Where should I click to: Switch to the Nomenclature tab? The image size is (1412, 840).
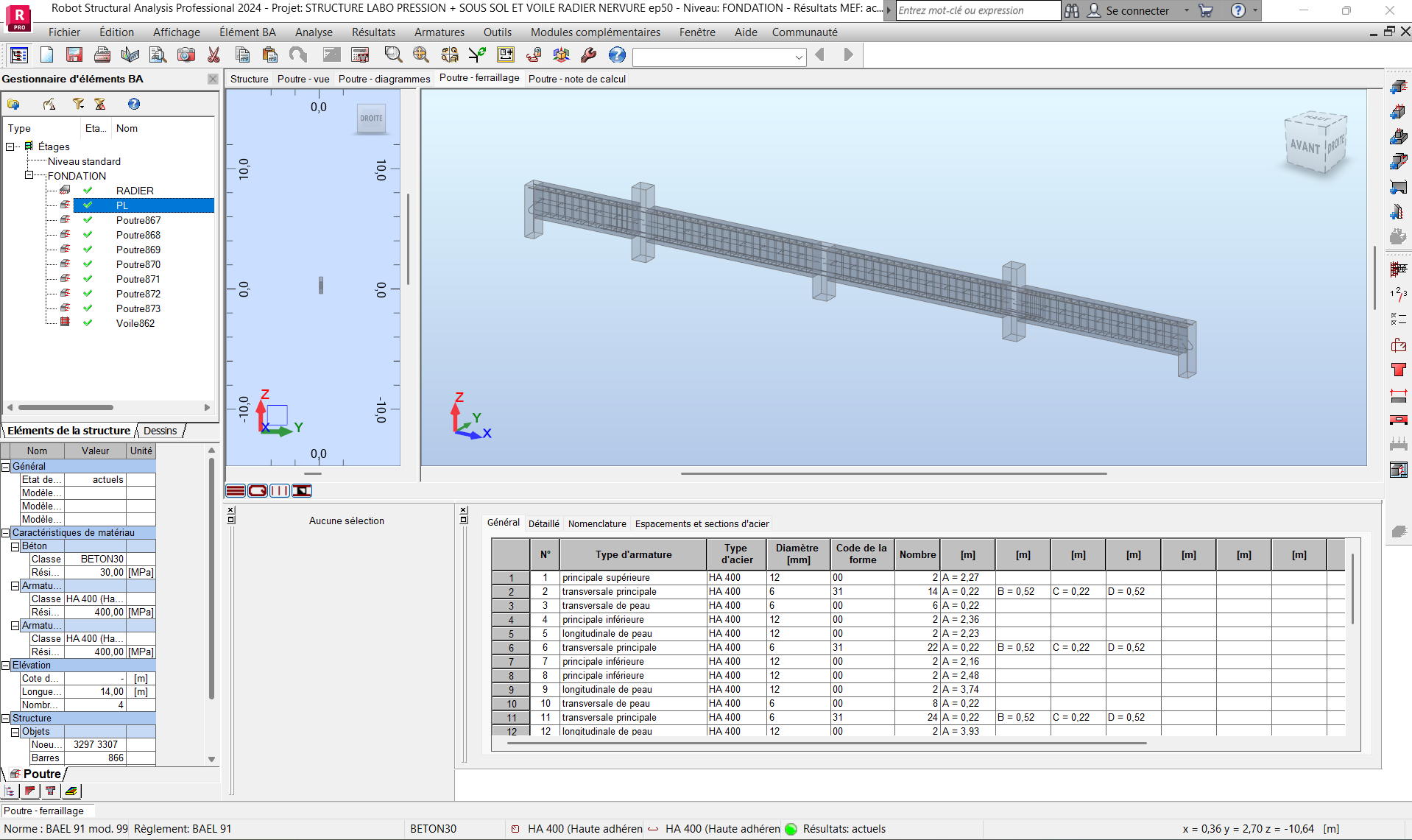(x=596, y=523)
